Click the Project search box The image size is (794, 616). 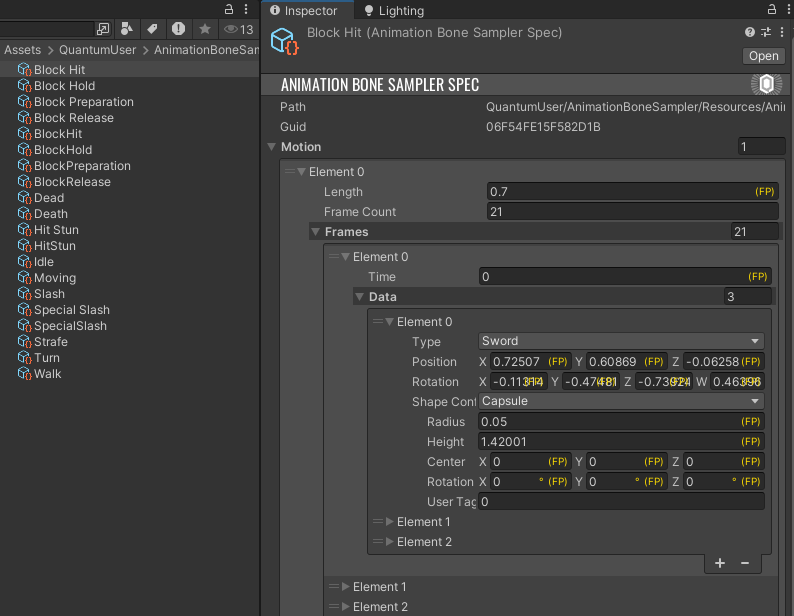[x=47, y=29]
